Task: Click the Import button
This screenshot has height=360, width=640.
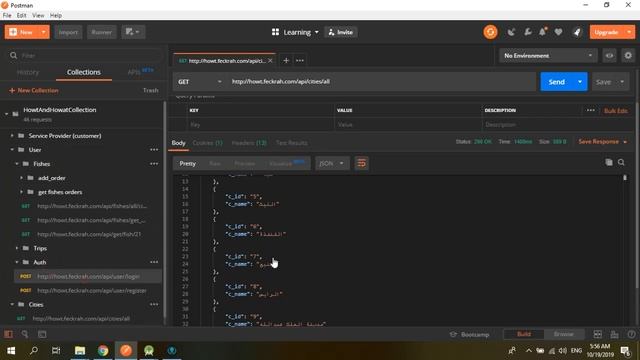Action: tap(68, 32)
